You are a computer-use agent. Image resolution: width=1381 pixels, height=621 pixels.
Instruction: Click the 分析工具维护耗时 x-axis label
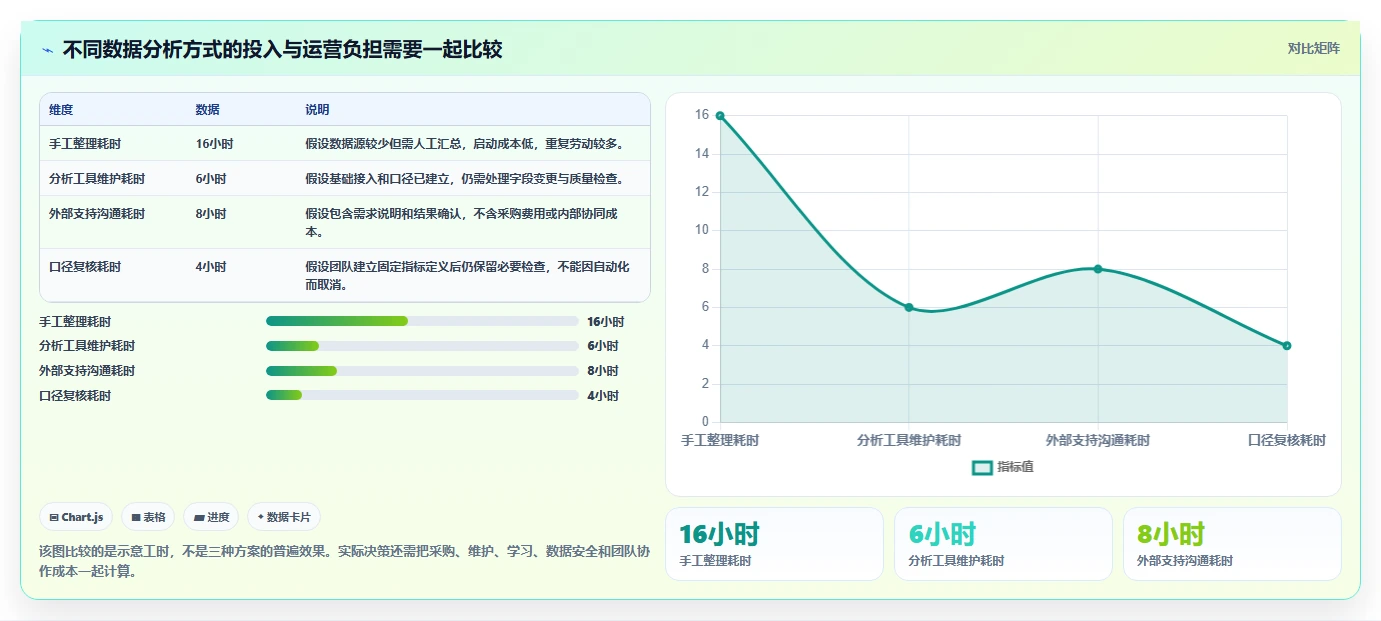[909, 441]
